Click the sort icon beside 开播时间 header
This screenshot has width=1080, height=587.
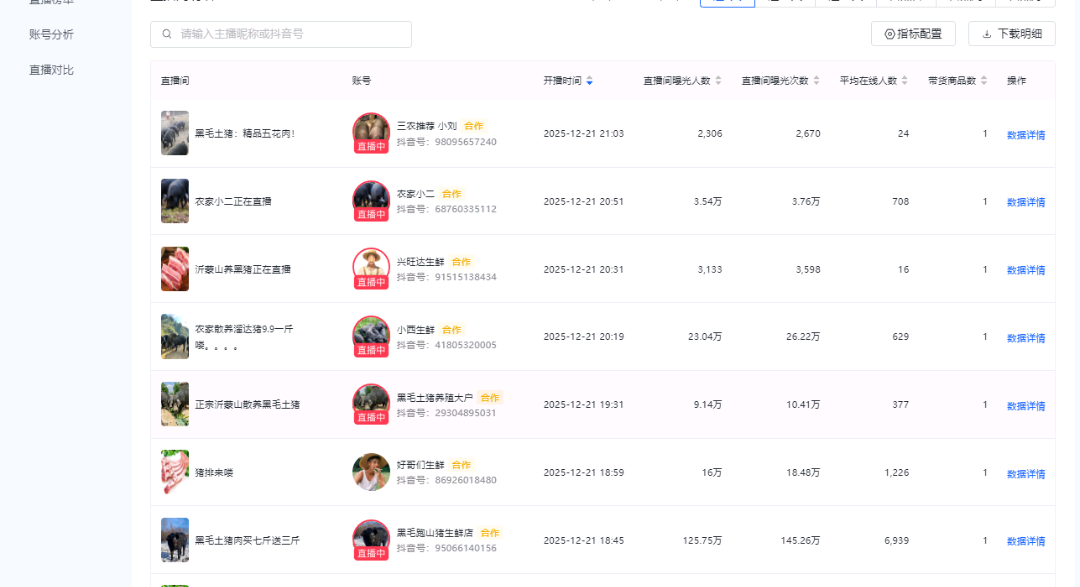pos(588,81)
